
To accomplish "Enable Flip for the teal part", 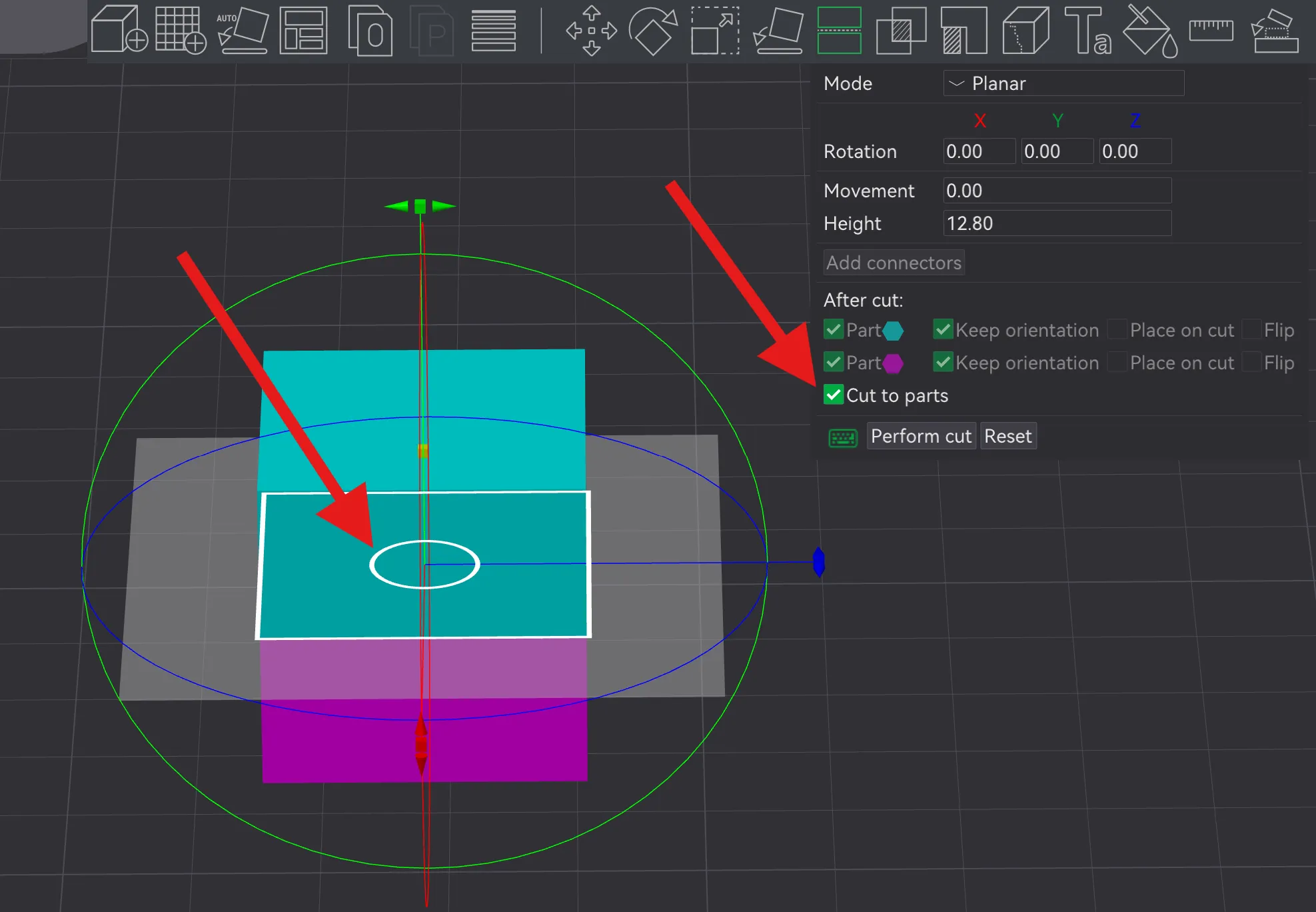I will click(x=1253, y=330).
